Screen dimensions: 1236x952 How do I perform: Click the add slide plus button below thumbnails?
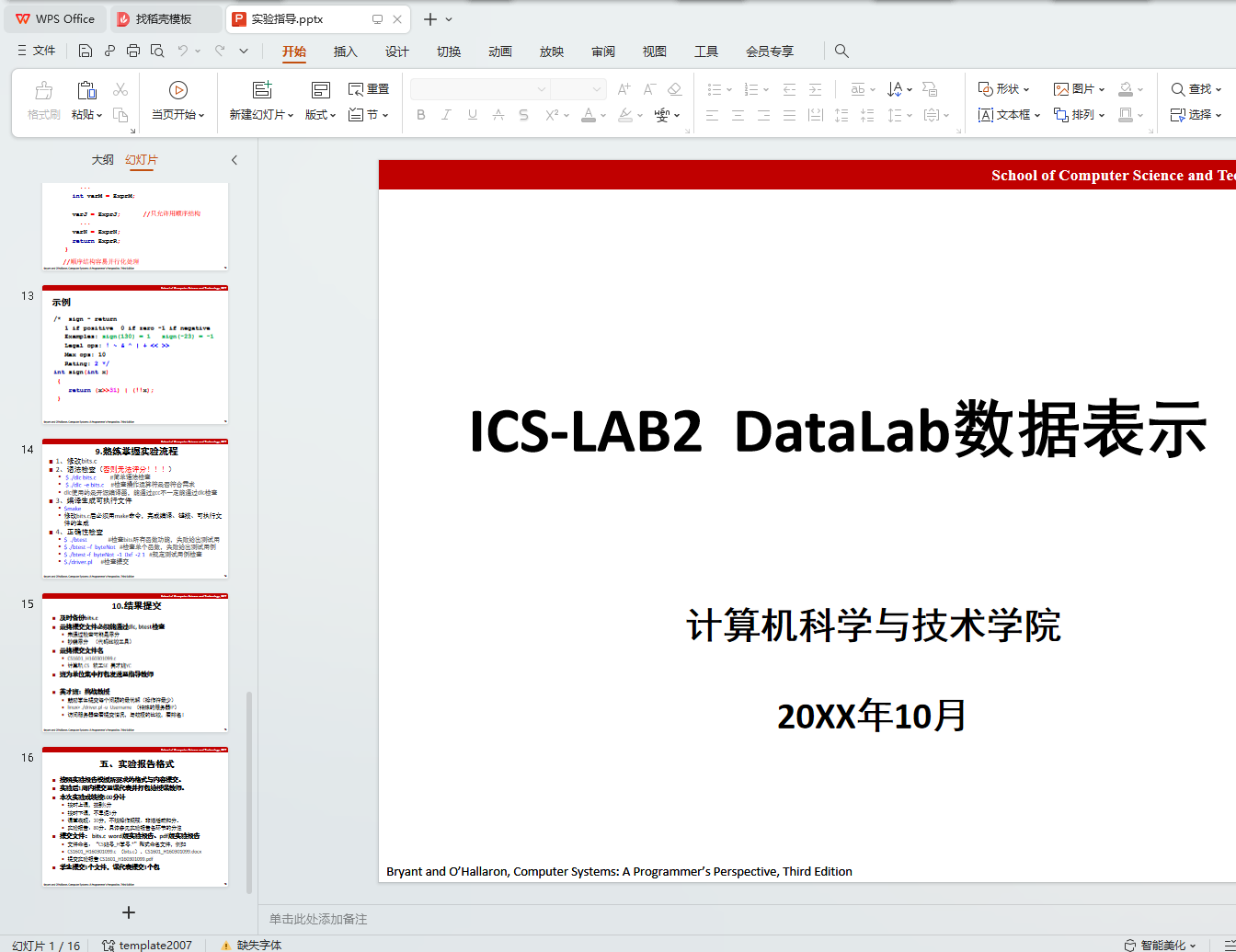[x=129, y=912]
